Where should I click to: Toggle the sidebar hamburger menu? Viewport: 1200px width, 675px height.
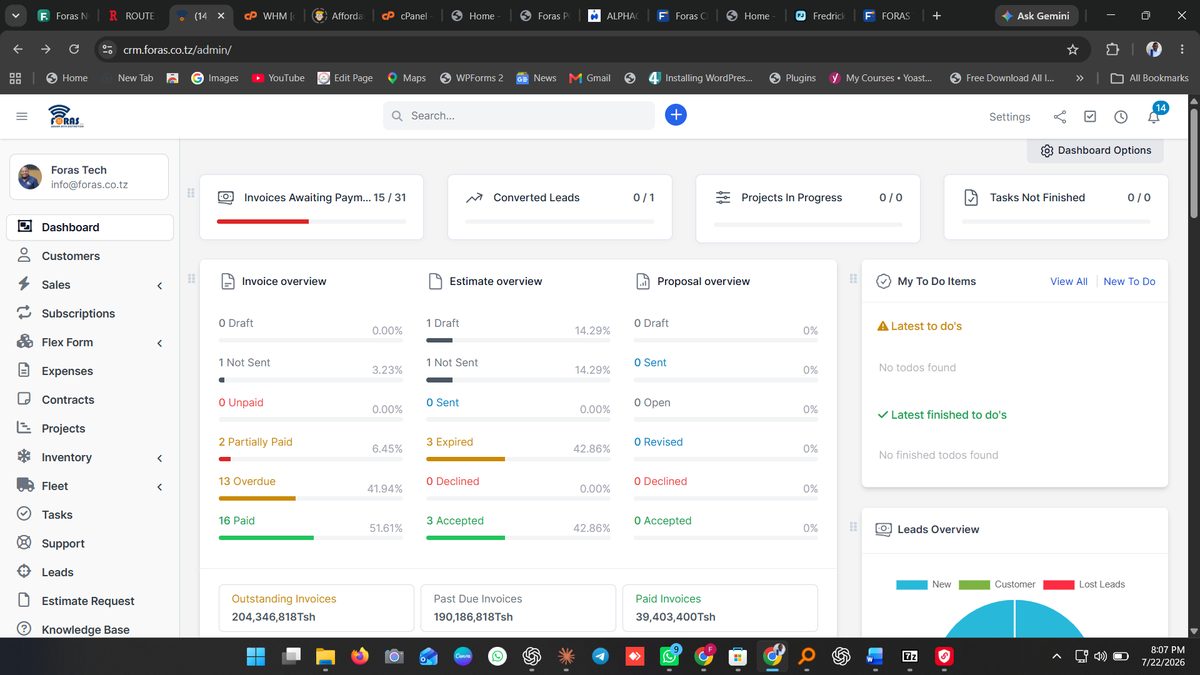click(22, 117)
